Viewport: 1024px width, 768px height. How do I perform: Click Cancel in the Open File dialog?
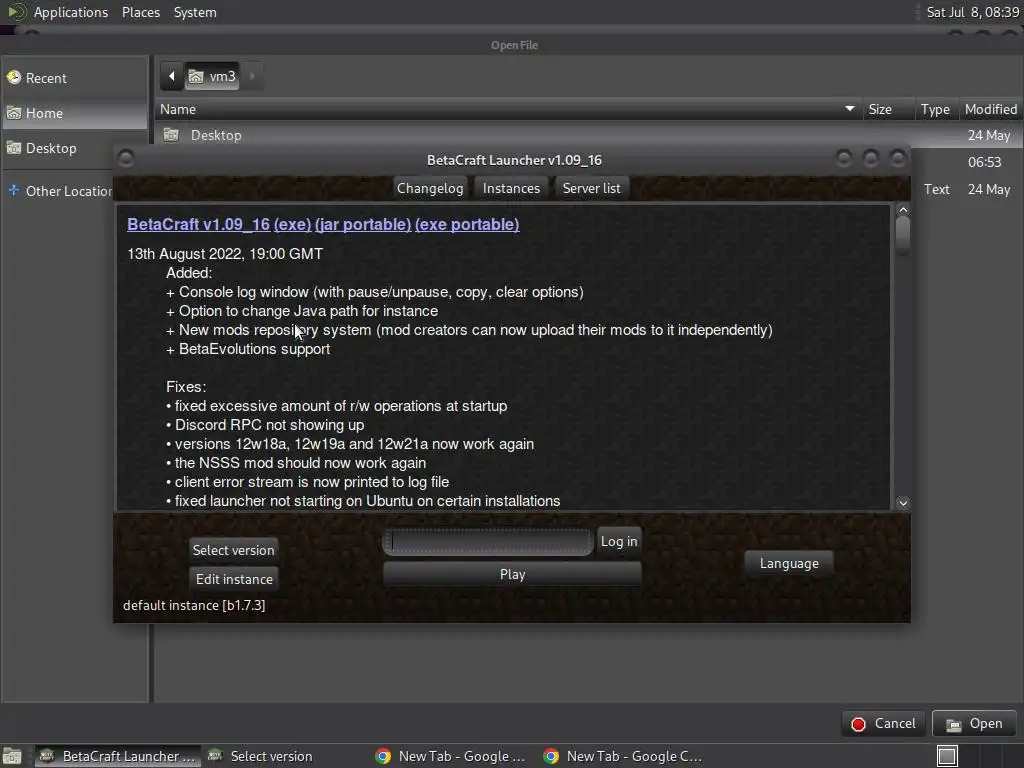883,724
